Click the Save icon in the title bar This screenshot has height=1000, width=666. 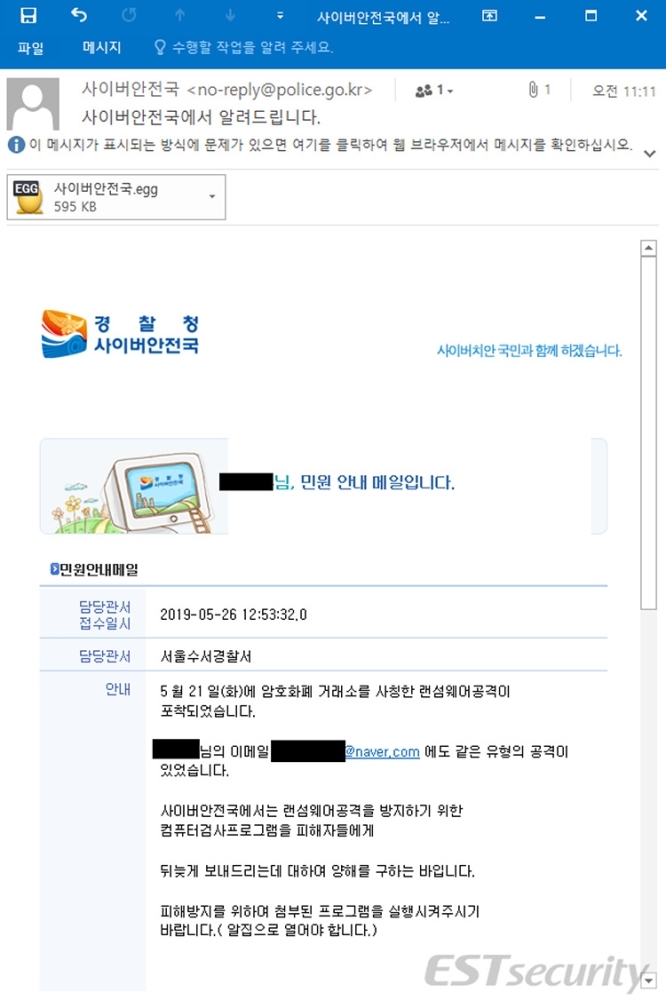[28, 15]
